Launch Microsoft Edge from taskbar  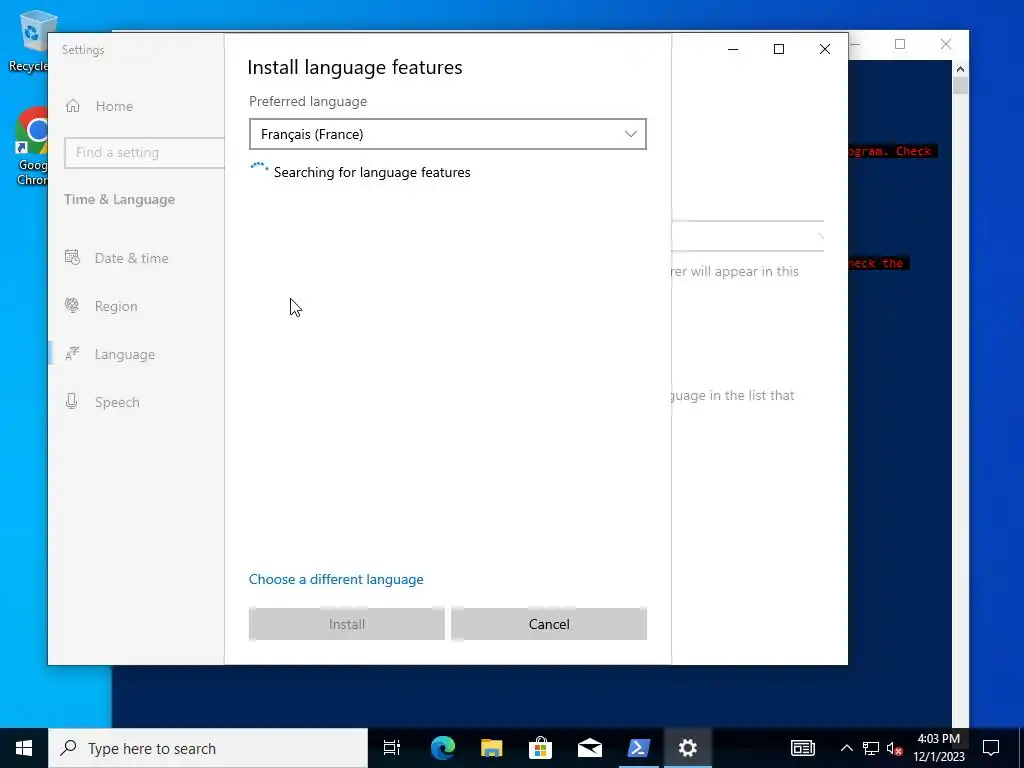[442, 748]
